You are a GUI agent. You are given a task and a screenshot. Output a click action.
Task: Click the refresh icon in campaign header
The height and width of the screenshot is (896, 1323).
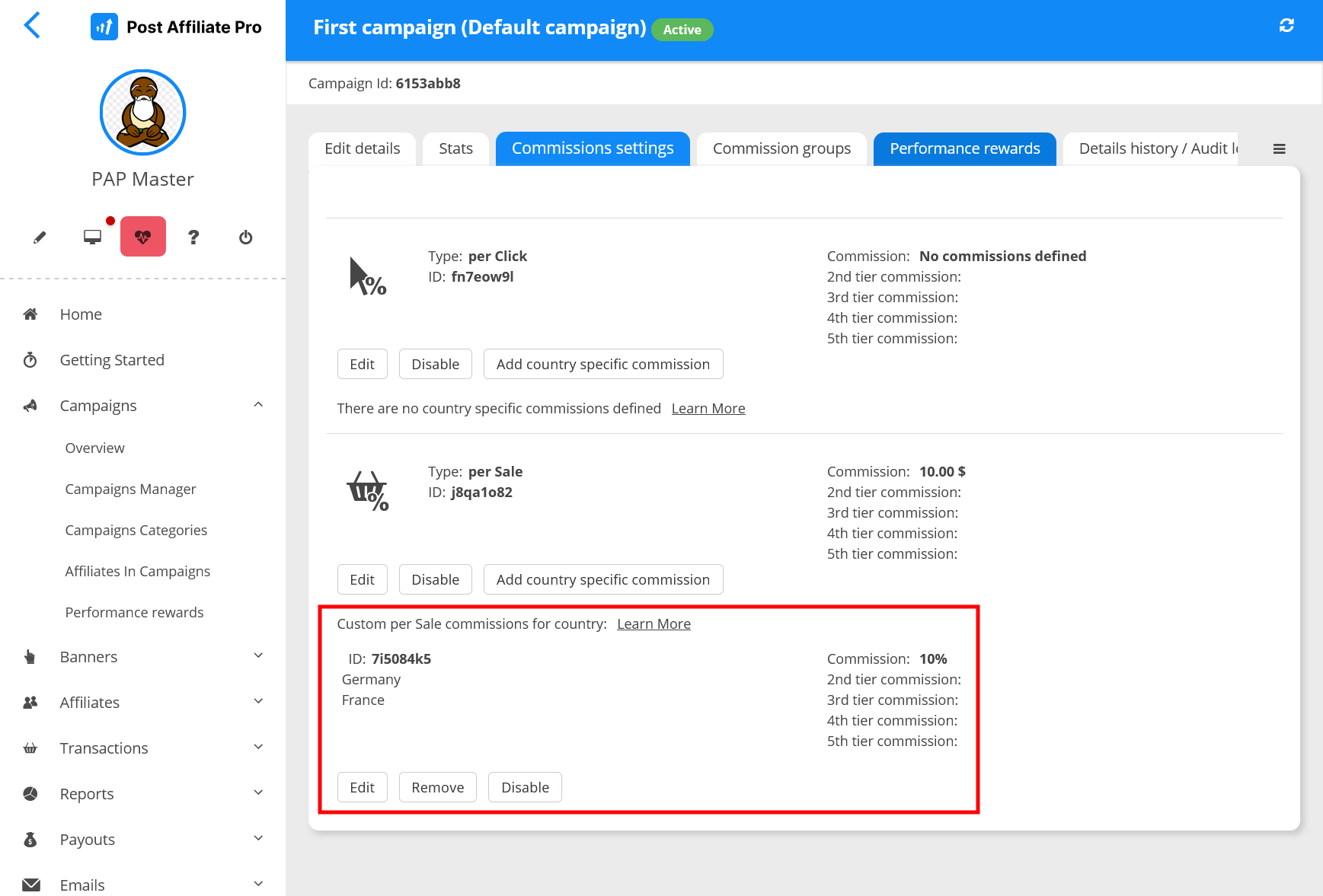pyautogui.click(x=1286, y=26)
